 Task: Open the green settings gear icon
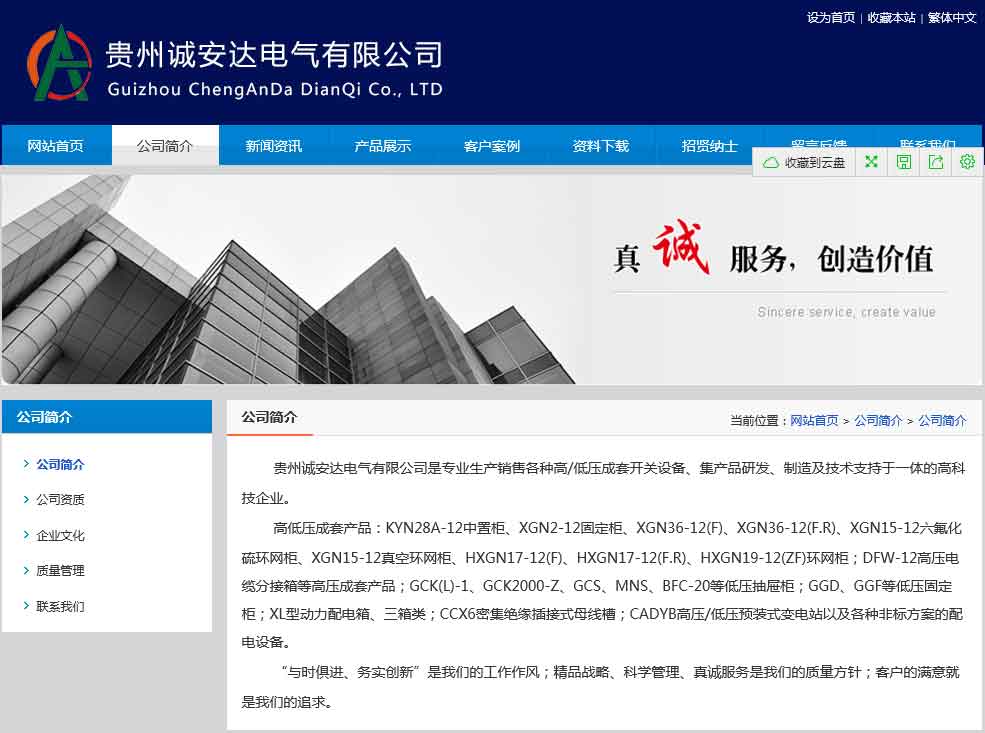967,162
